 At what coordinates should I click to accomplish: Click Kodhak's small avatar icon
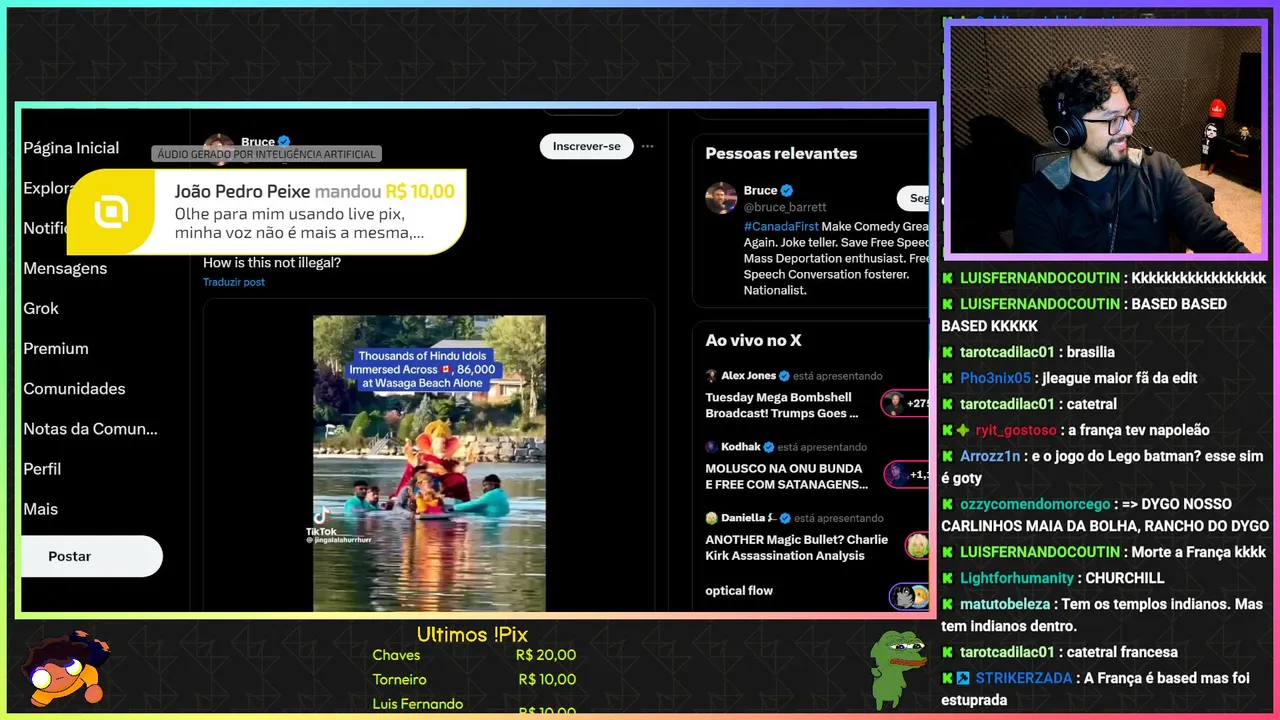[711, 447]
